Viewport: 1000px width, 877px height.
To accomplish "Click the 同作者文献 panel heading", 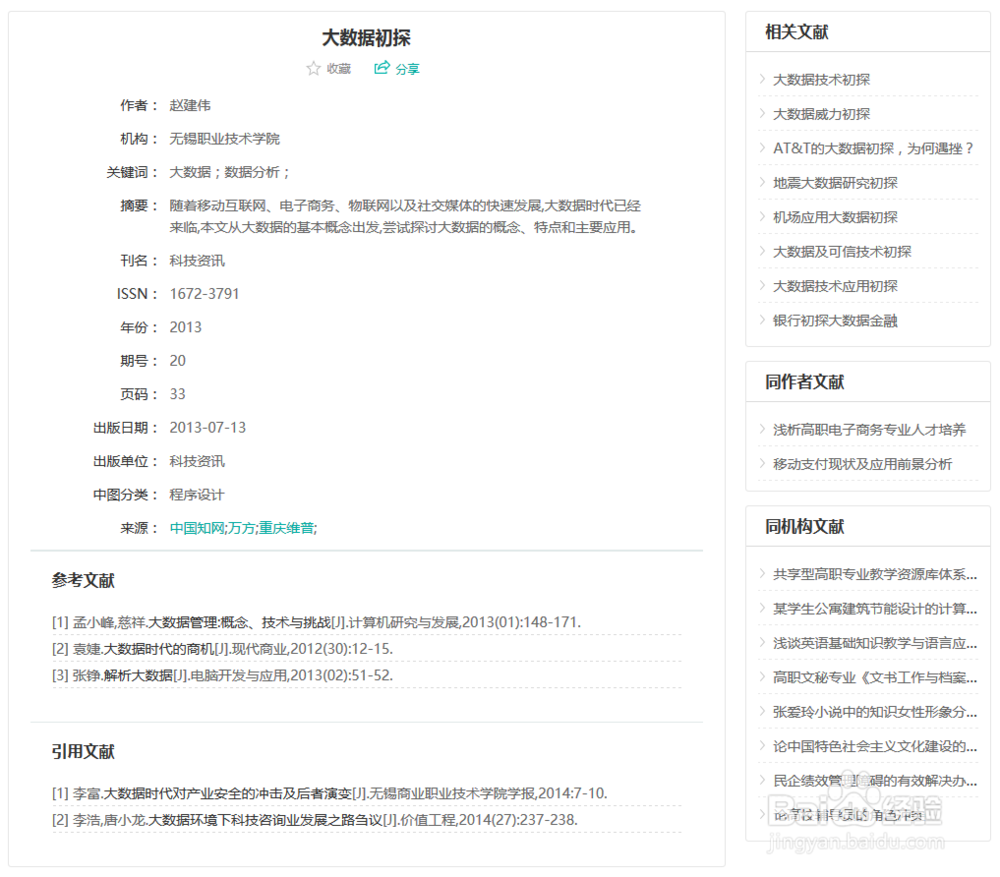I will pos(805,382).
